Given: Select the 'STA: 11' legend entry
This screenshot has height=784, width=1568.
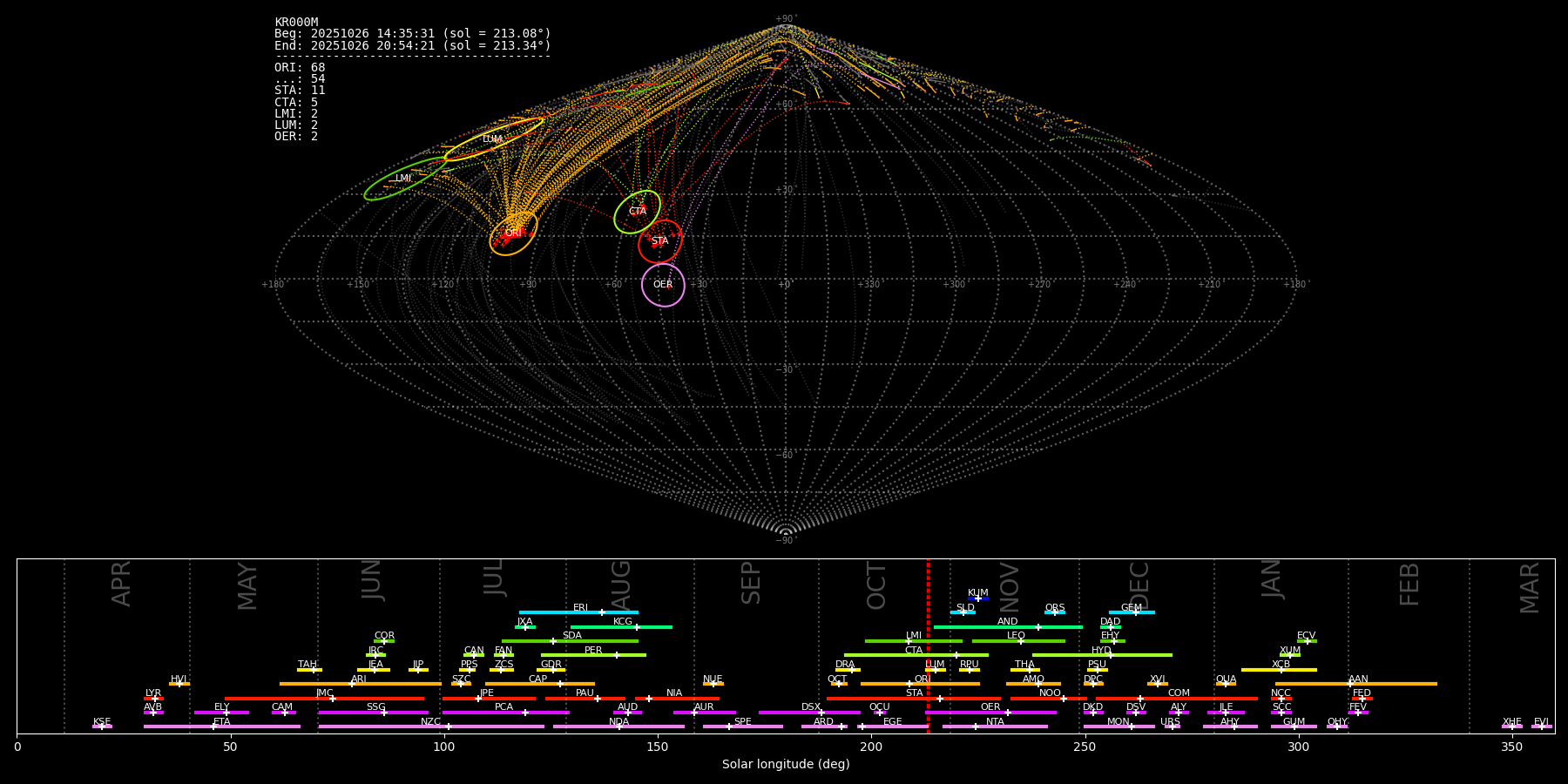Looking at the screenshot, I should (300, 90).
